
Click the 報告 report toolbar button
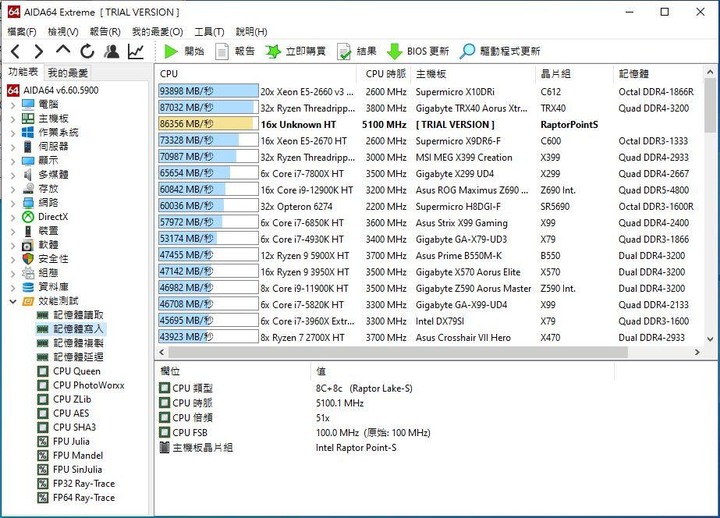click(x=235, y=51)
